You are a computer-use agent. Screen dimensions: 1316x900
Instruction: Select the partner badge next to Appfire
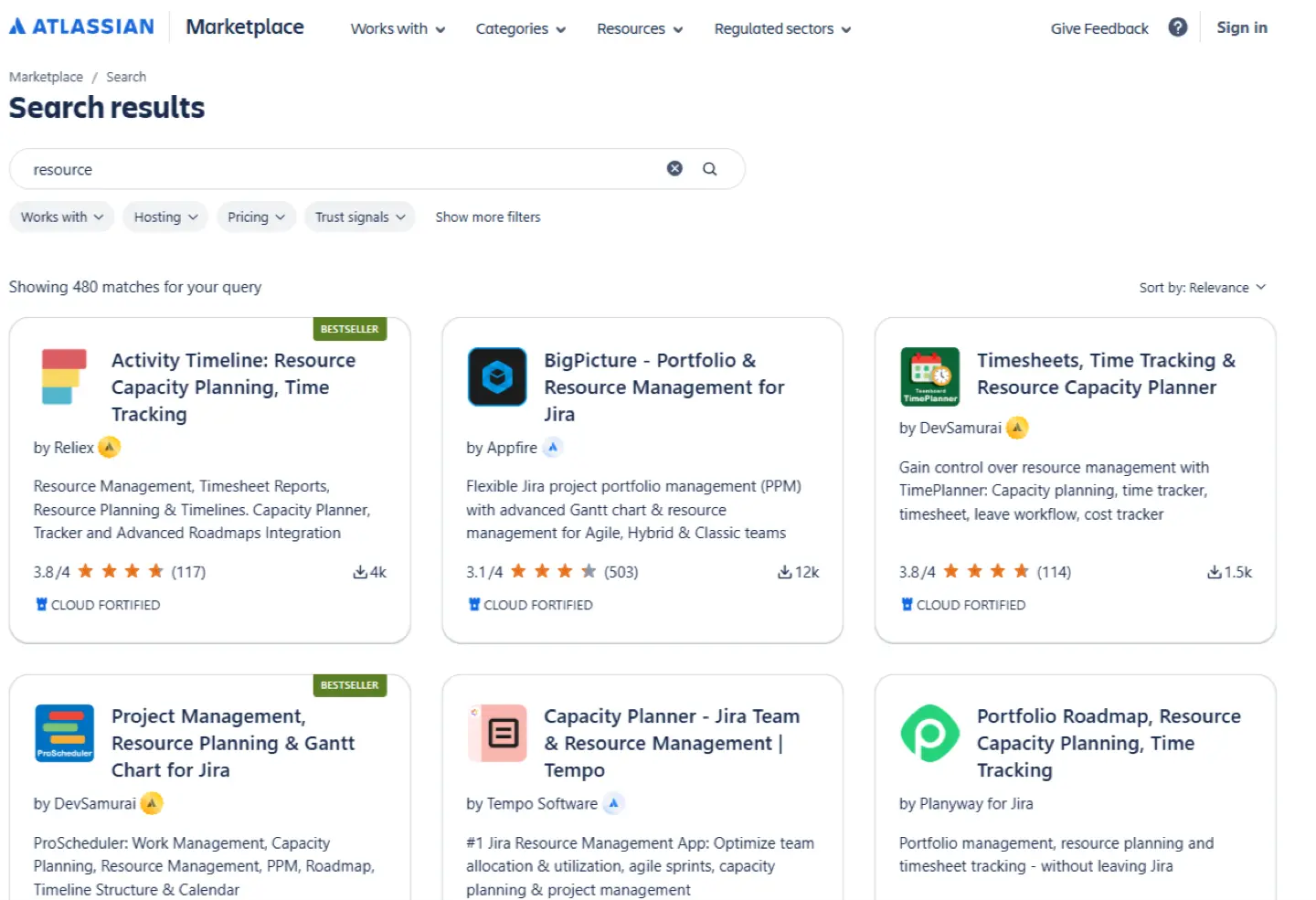coord(553,448)
